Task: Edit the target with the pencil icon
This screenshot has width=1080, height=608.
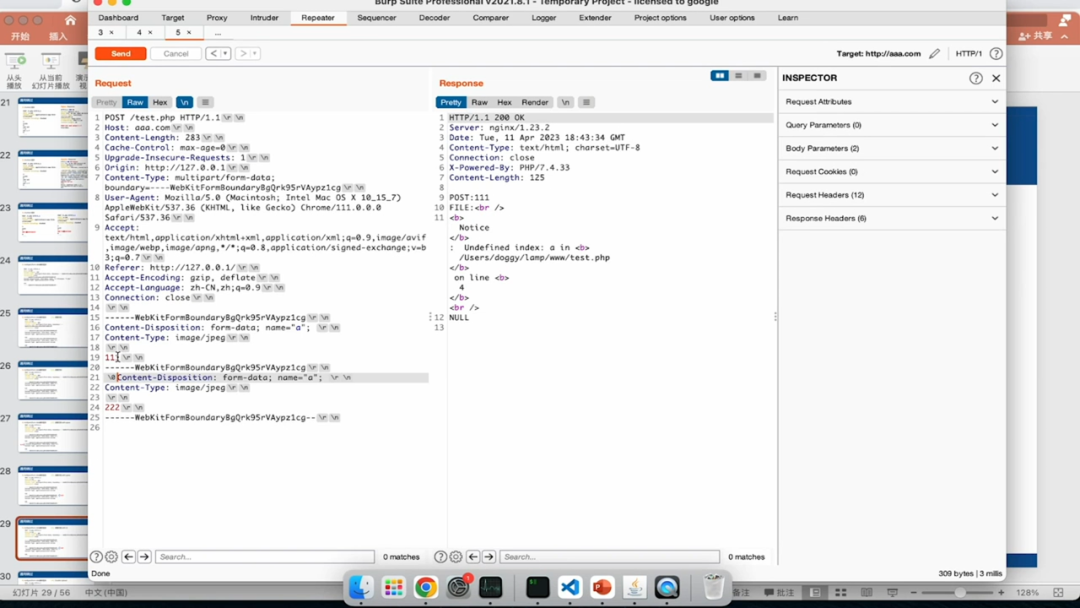Action: 934,53
